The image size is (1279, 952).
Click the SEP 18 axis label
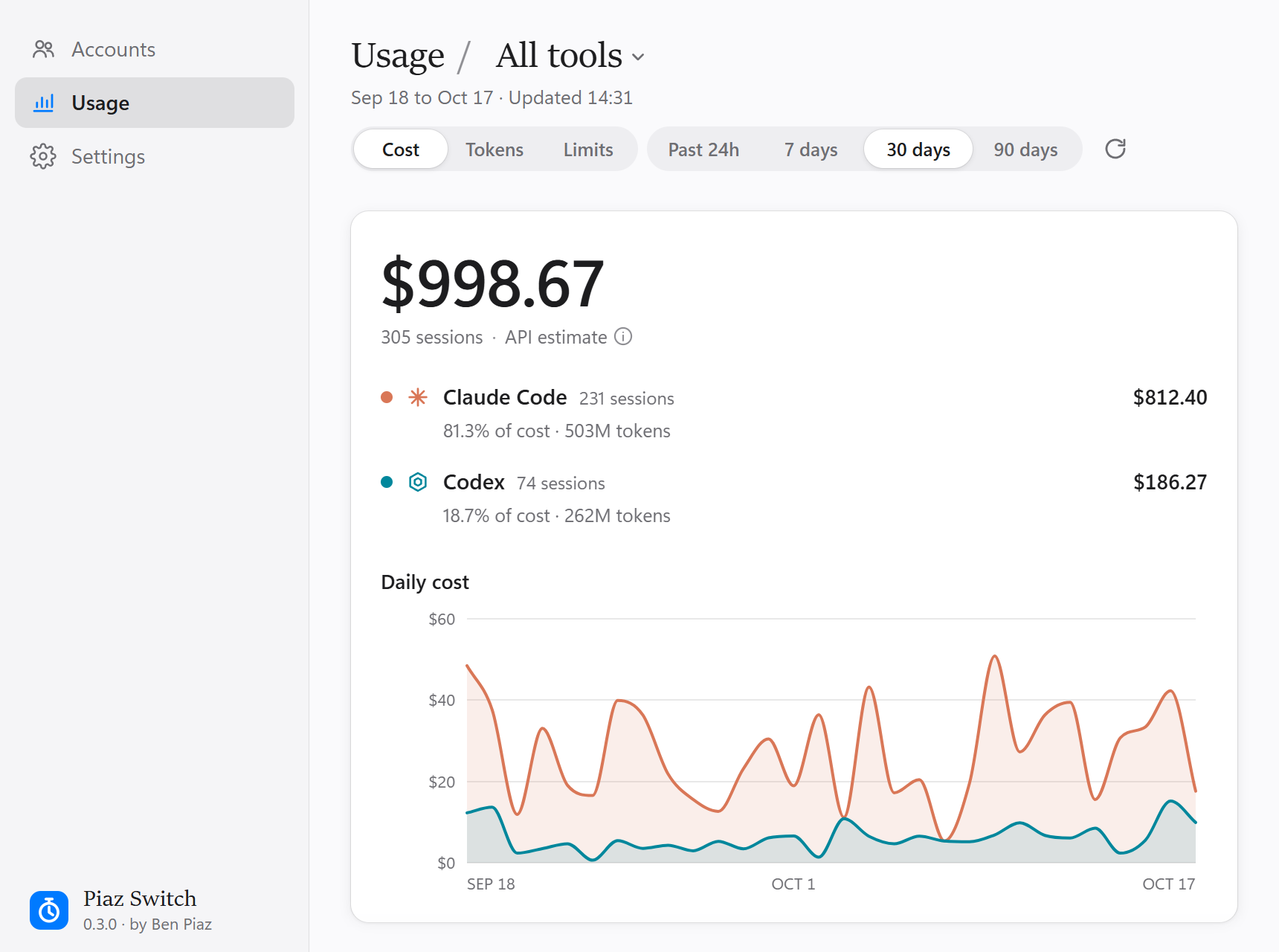[491, 884]
